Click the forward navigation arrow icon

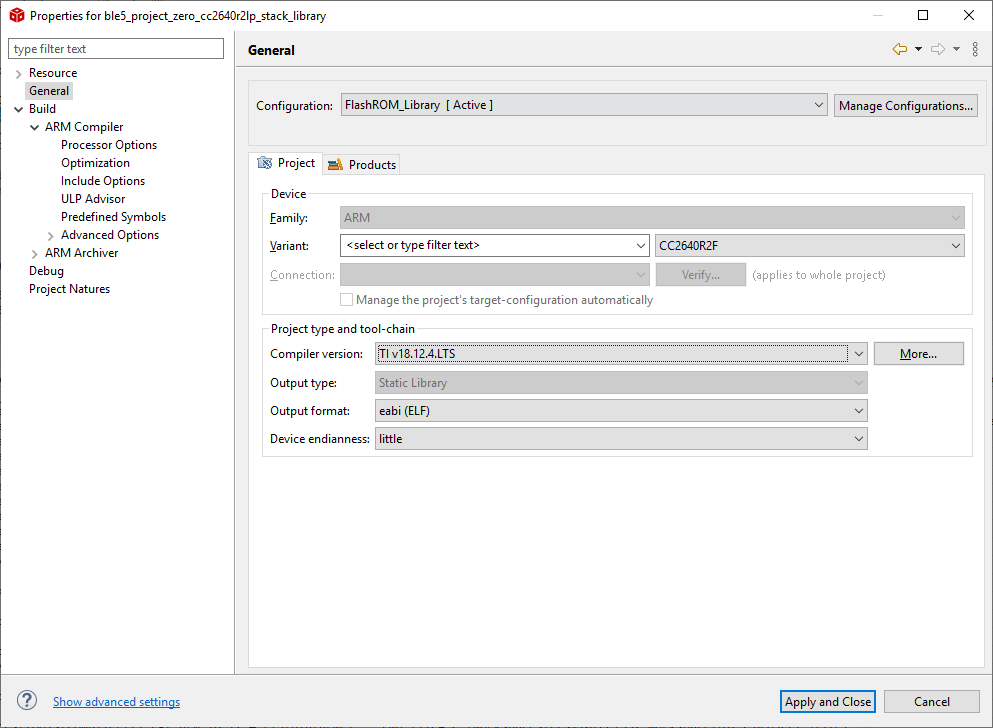click(x=937, y=49)
